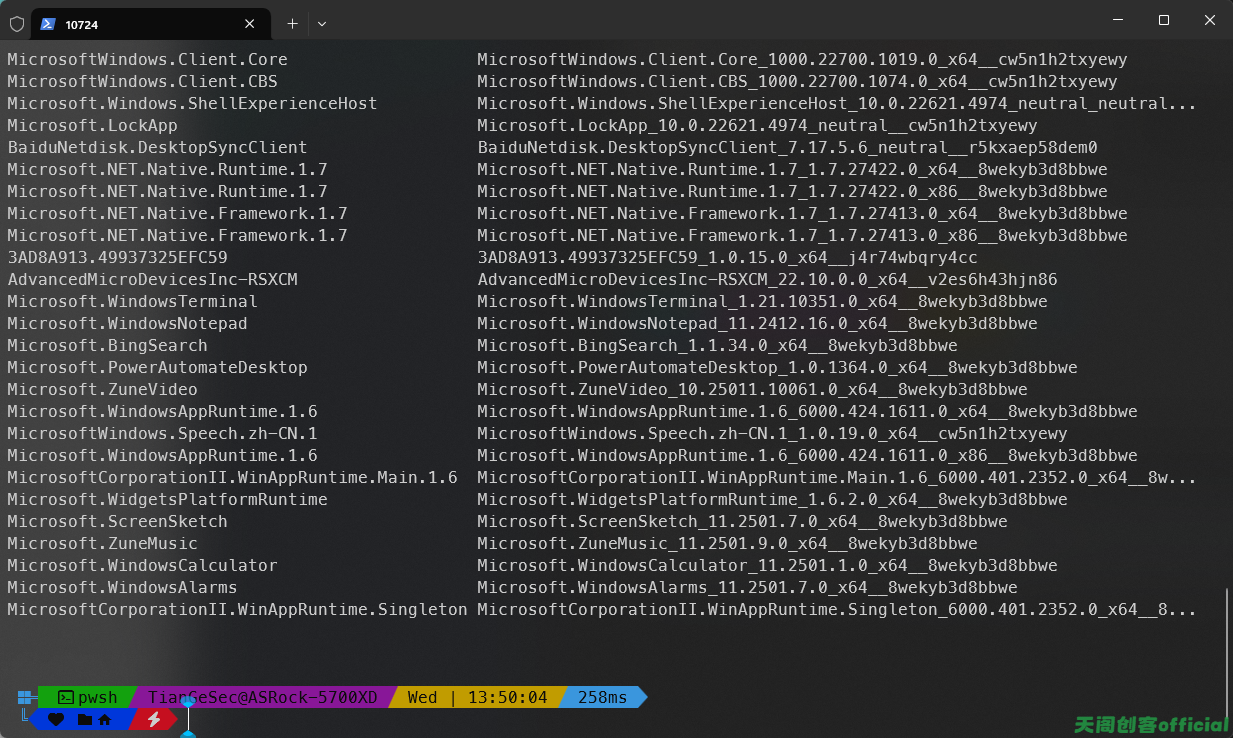This screenshot has width=1233, height=738.
Task: Click the home icon in prompt line
Action: [x=104, y=719]
